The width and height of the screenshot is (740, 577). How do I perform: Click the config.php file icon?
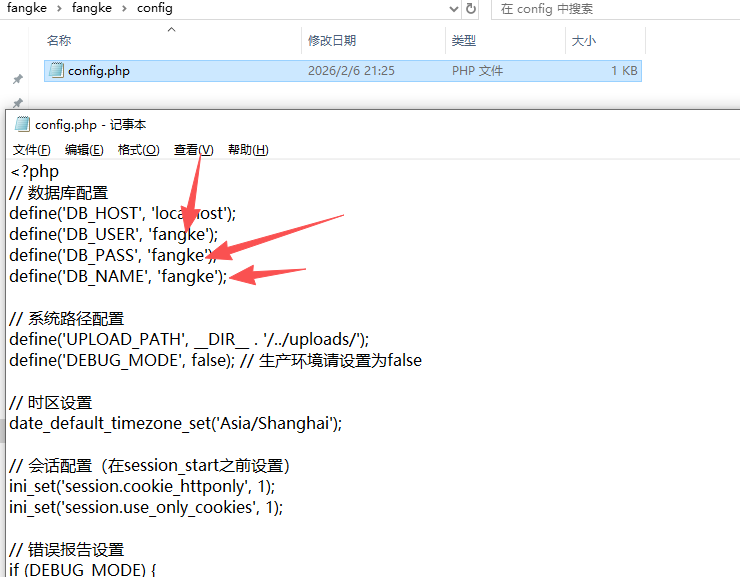pos(55,71)
